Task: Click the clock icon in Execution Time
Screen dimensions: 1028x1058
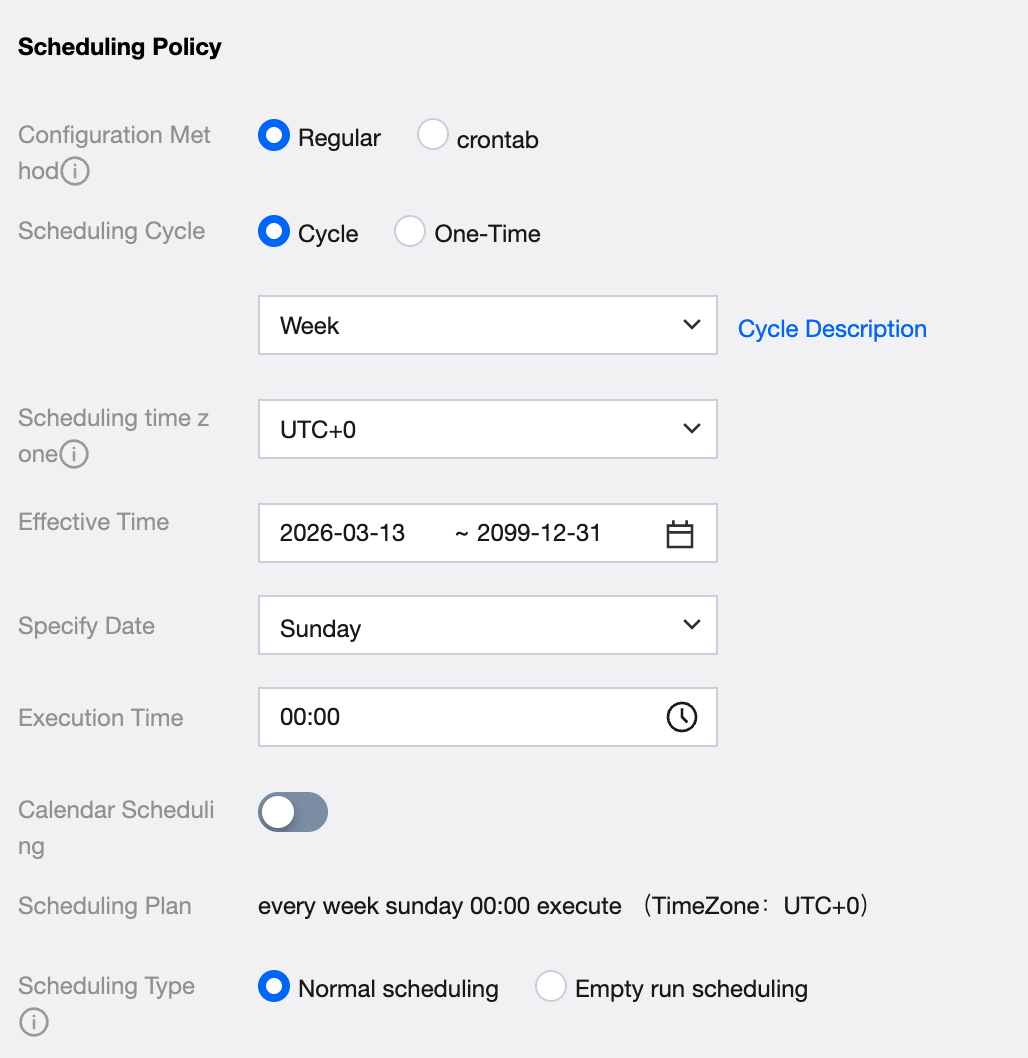Action: point(681,717)
